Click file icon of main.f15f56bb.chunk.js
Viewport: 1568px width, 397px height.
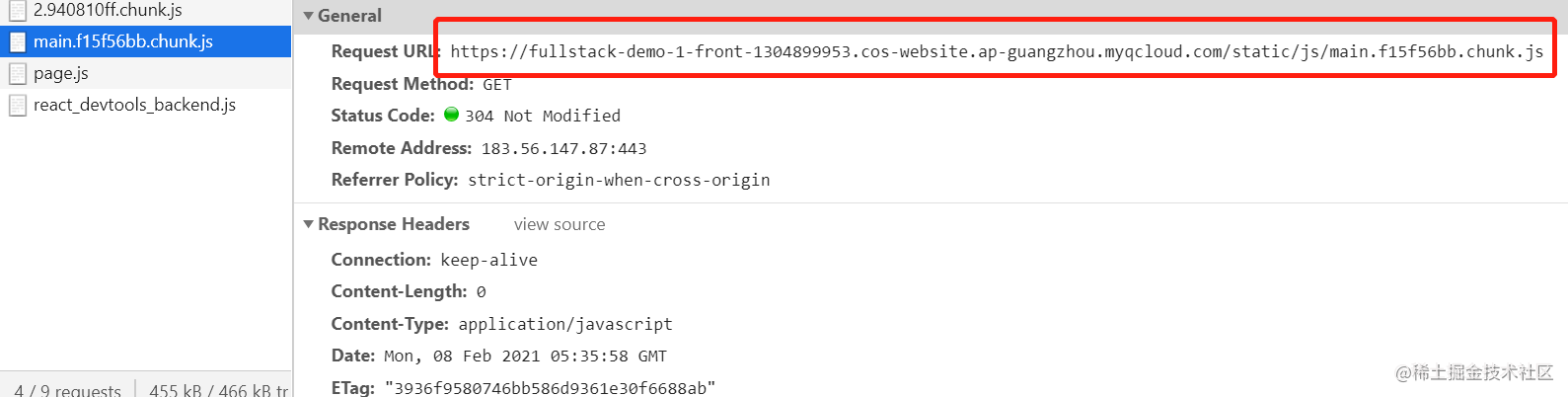coord(17,41)
